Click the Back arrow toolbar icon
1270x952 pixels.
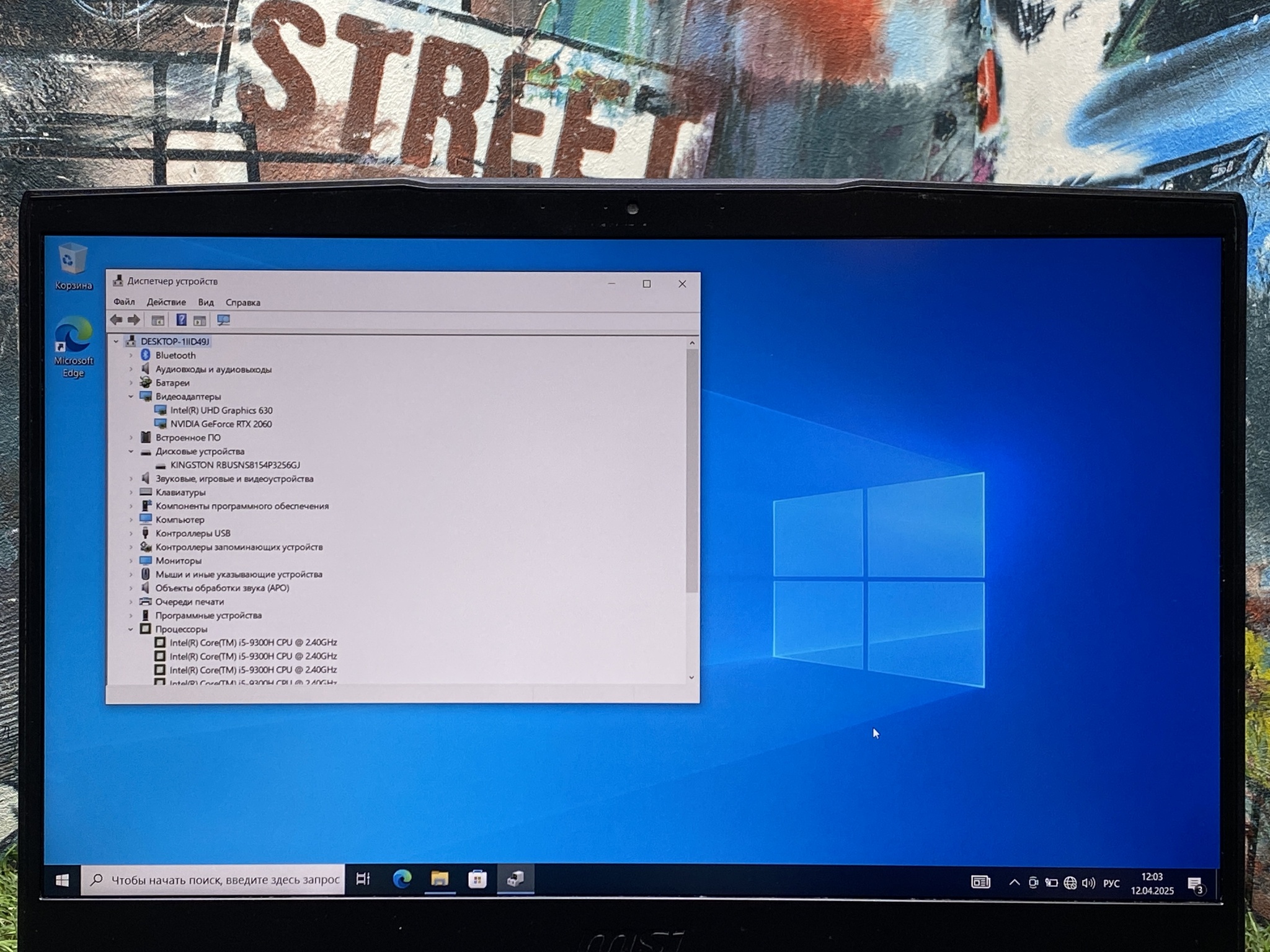point(116,320)
